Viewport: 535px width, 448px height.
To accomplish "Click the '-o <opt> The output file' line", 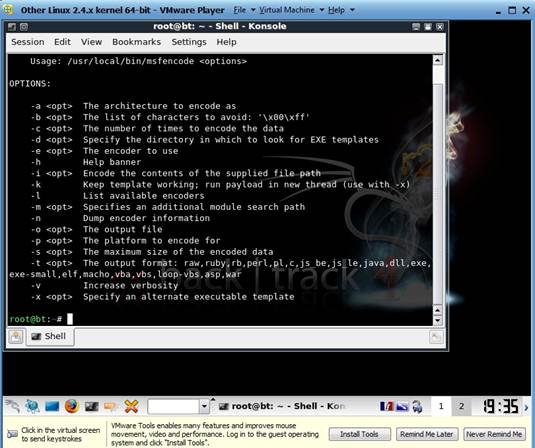I will 96,229.
